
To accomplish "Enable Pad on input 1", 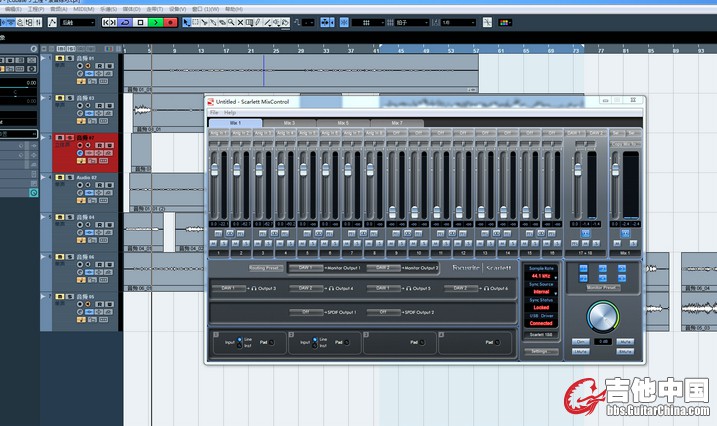I will (x=271, y=342).
